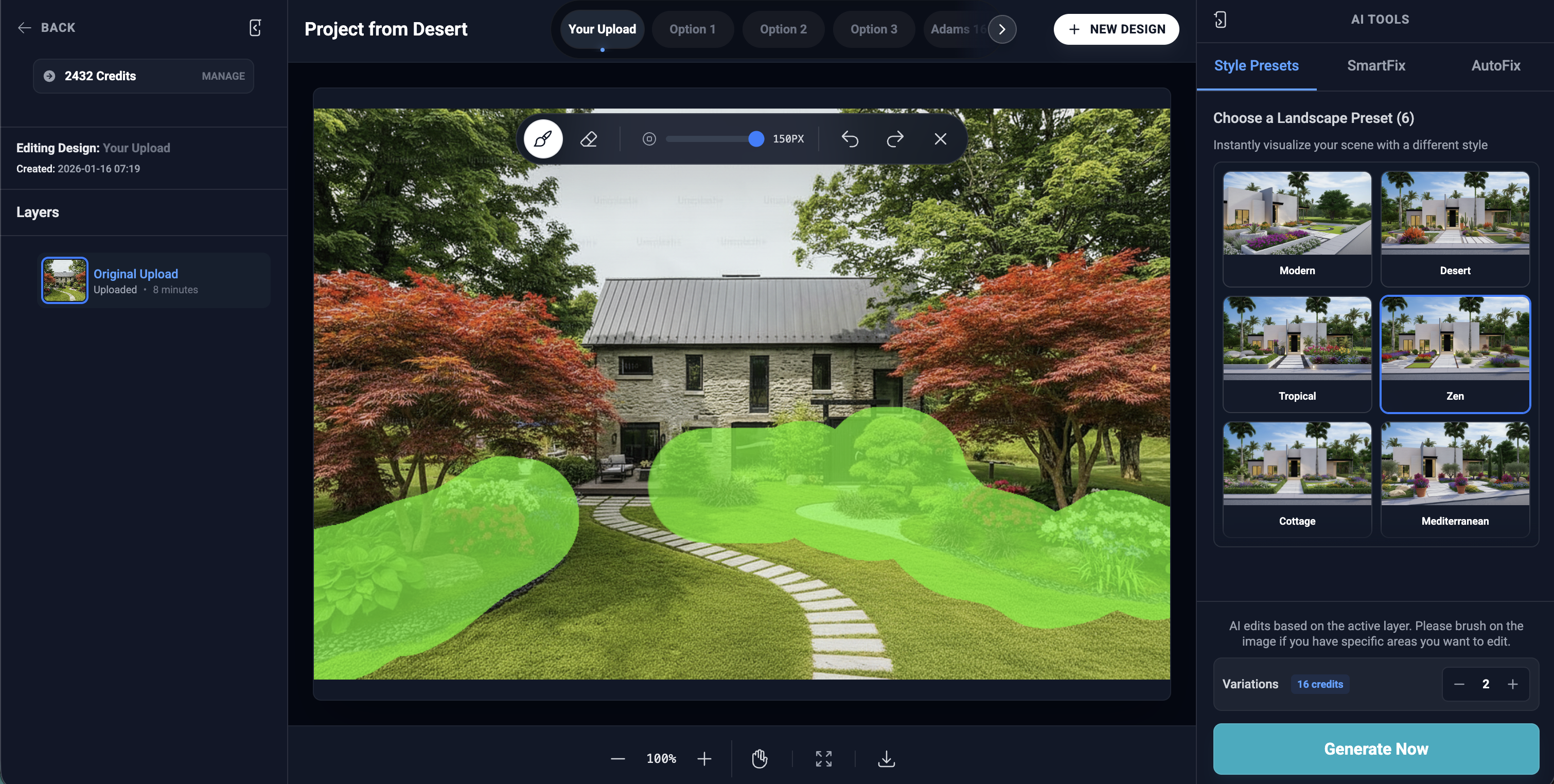Screen dimensions: 1554x784
Task: Download the current design
Action: [886, 759]
